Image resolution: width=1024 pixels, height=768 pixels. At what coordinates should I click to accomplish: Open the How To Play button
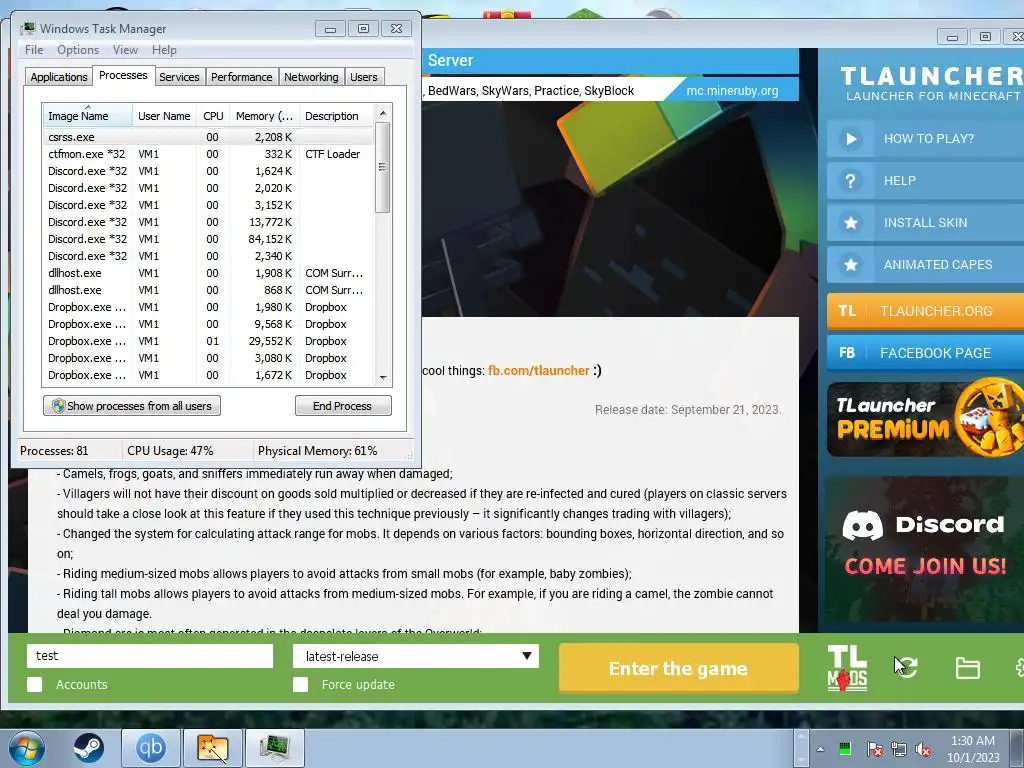click(x=925, y=138)
